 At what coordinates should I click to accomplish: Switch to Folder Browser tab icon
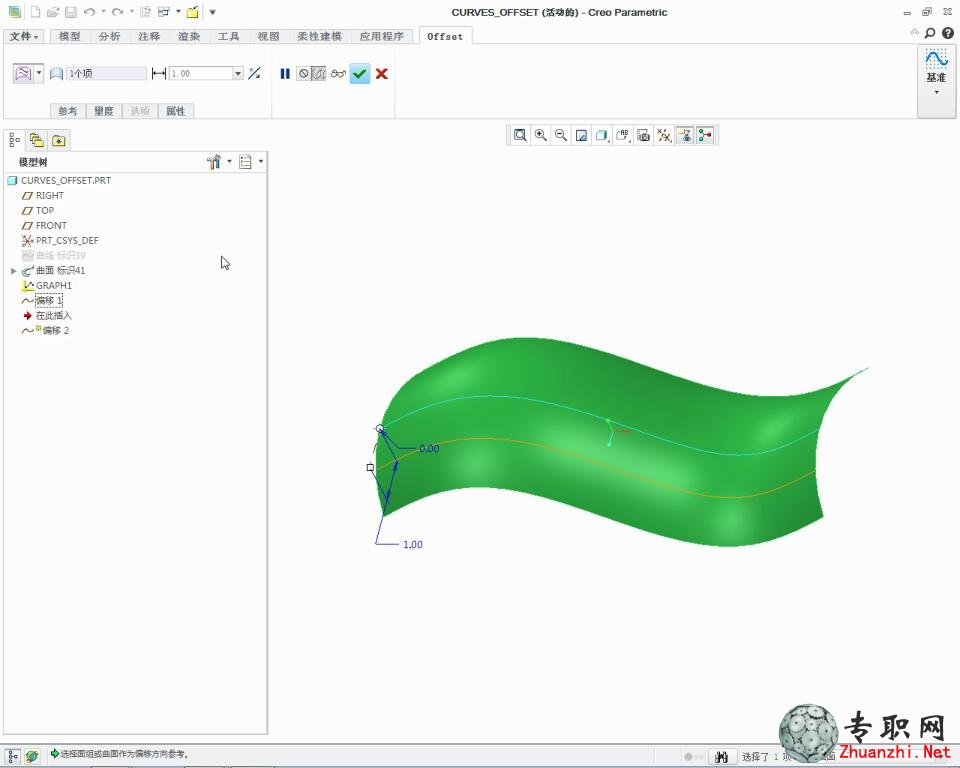point(37,140)
